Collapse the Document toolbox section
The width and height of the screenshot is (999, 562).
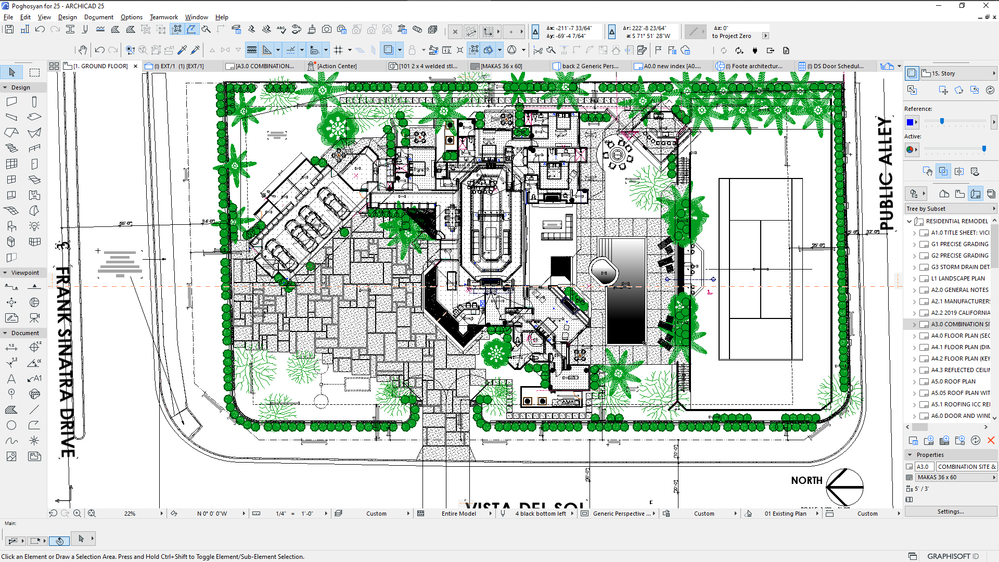(x=5, y=333)
